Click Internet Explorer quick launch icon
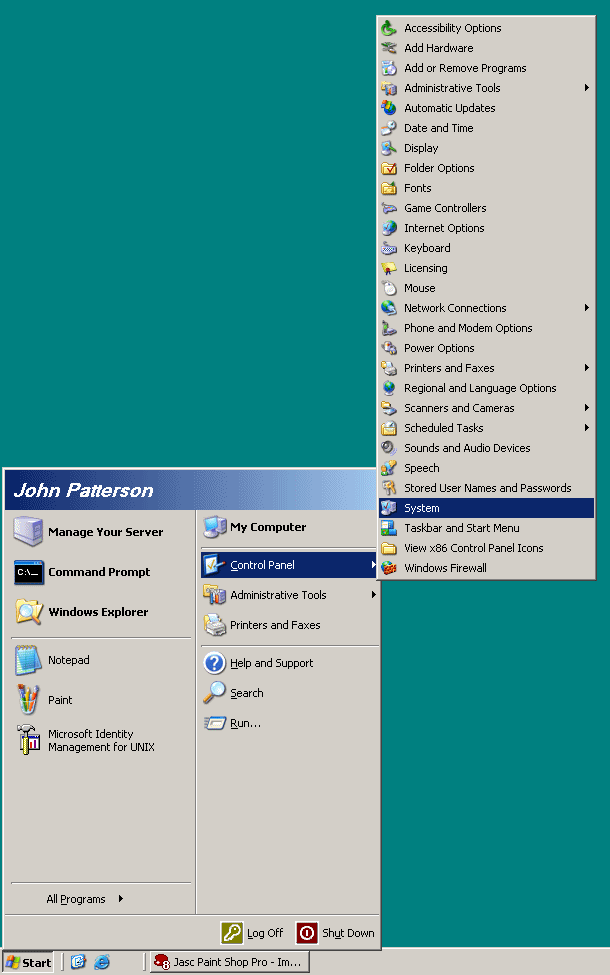610x975 pixels. (102, 963)
